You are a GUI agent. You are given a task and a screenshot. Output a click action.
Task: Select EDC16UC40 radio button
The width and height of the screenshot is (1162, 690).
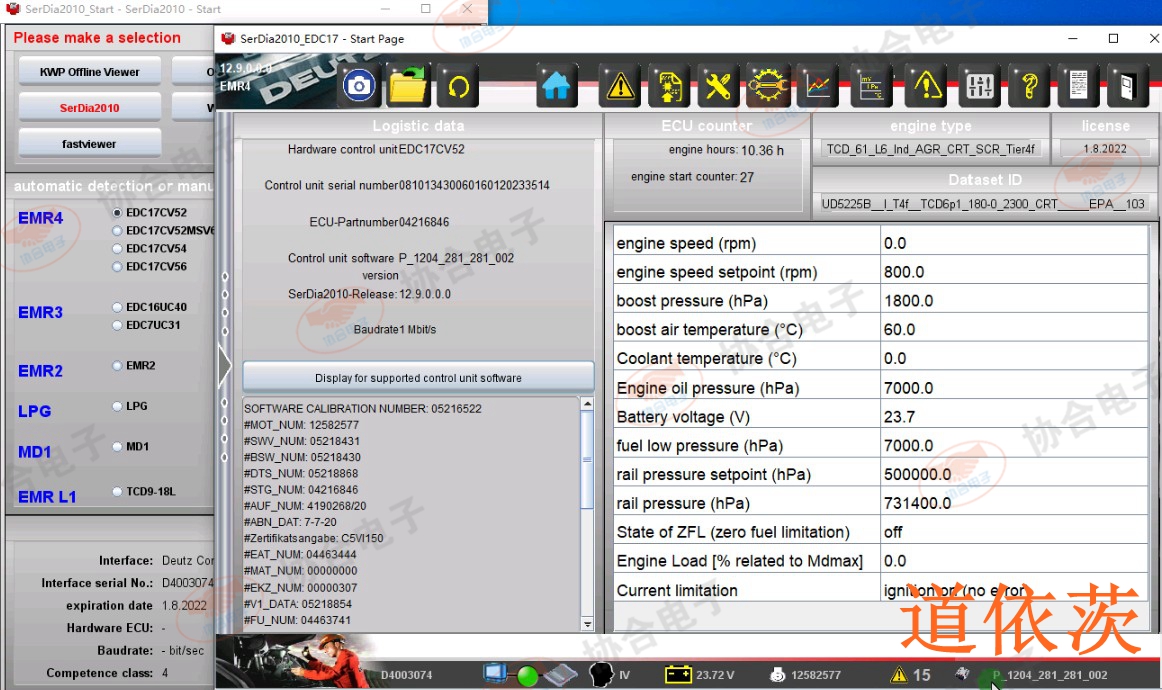(x=117, y=307)
